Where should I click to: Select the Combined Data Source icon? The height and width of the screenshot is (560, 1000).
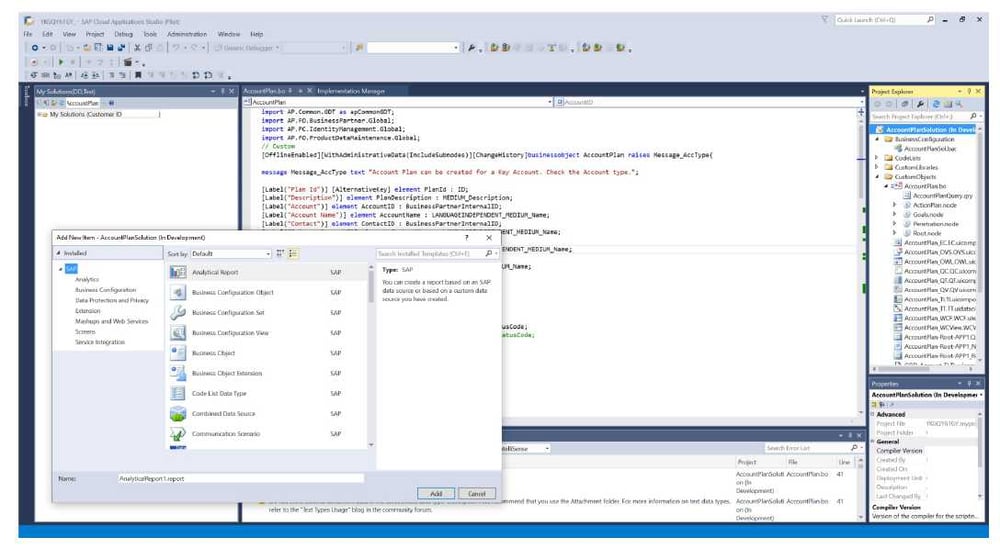(x=178, y=413)
